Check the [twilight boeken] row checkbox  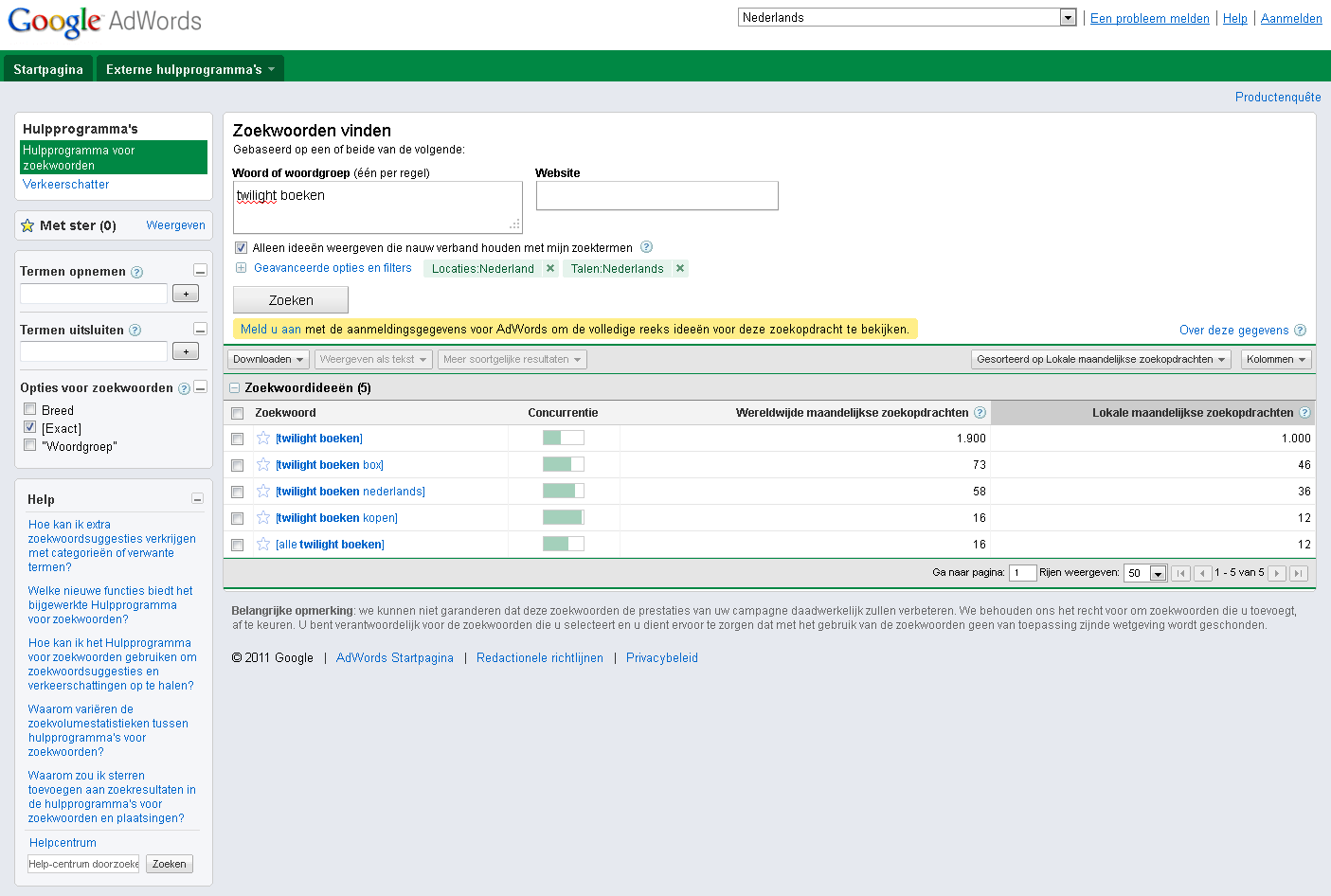(x=238, y=439)
